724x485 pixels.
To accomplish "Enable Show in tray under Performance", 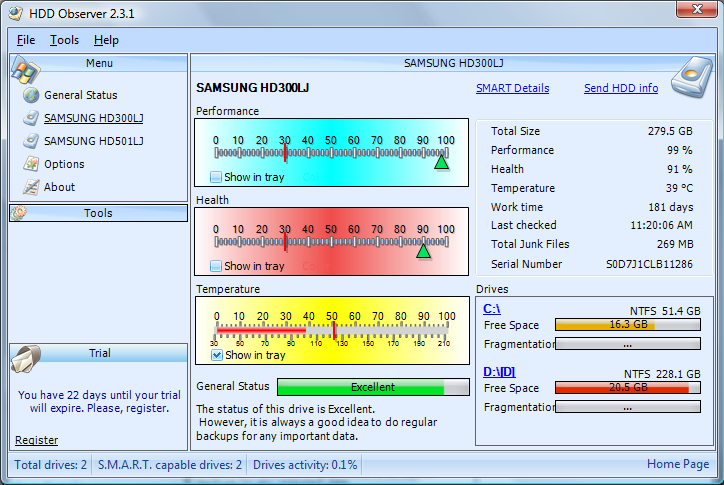I will [x=216, y=178].
